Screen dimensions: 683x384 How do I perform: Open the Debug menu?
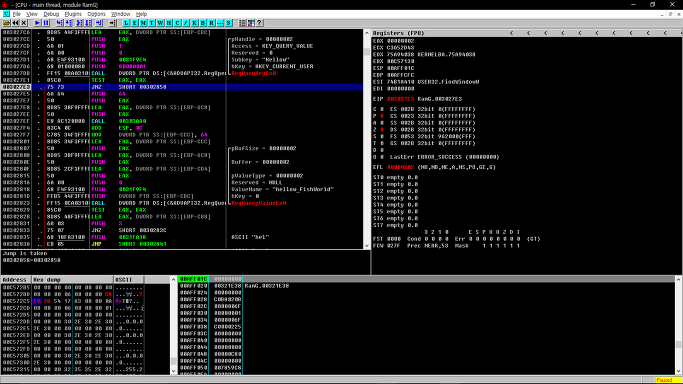[x=51, y=14]
